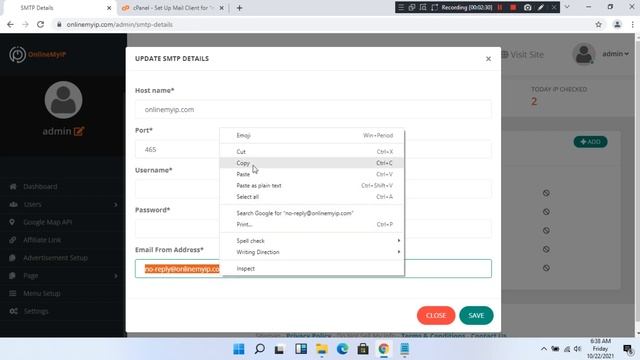This screenshot has height=360, width=640.
Task: Open Chrome's three-dot menu
Action: 632,24
